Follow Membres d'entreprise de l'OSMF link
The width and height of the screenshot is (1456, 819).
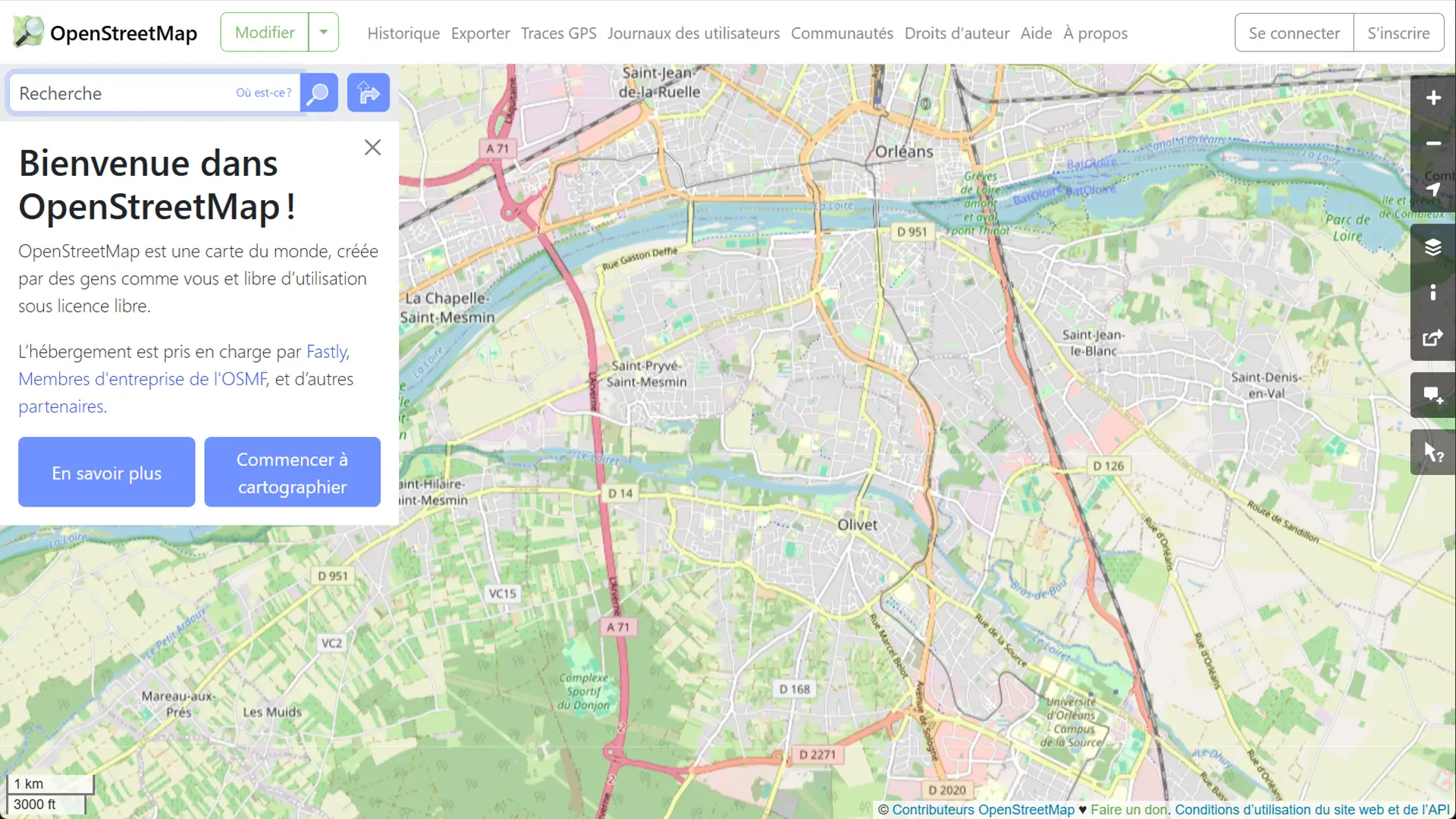pyautogui.click(x=143, y=379)
